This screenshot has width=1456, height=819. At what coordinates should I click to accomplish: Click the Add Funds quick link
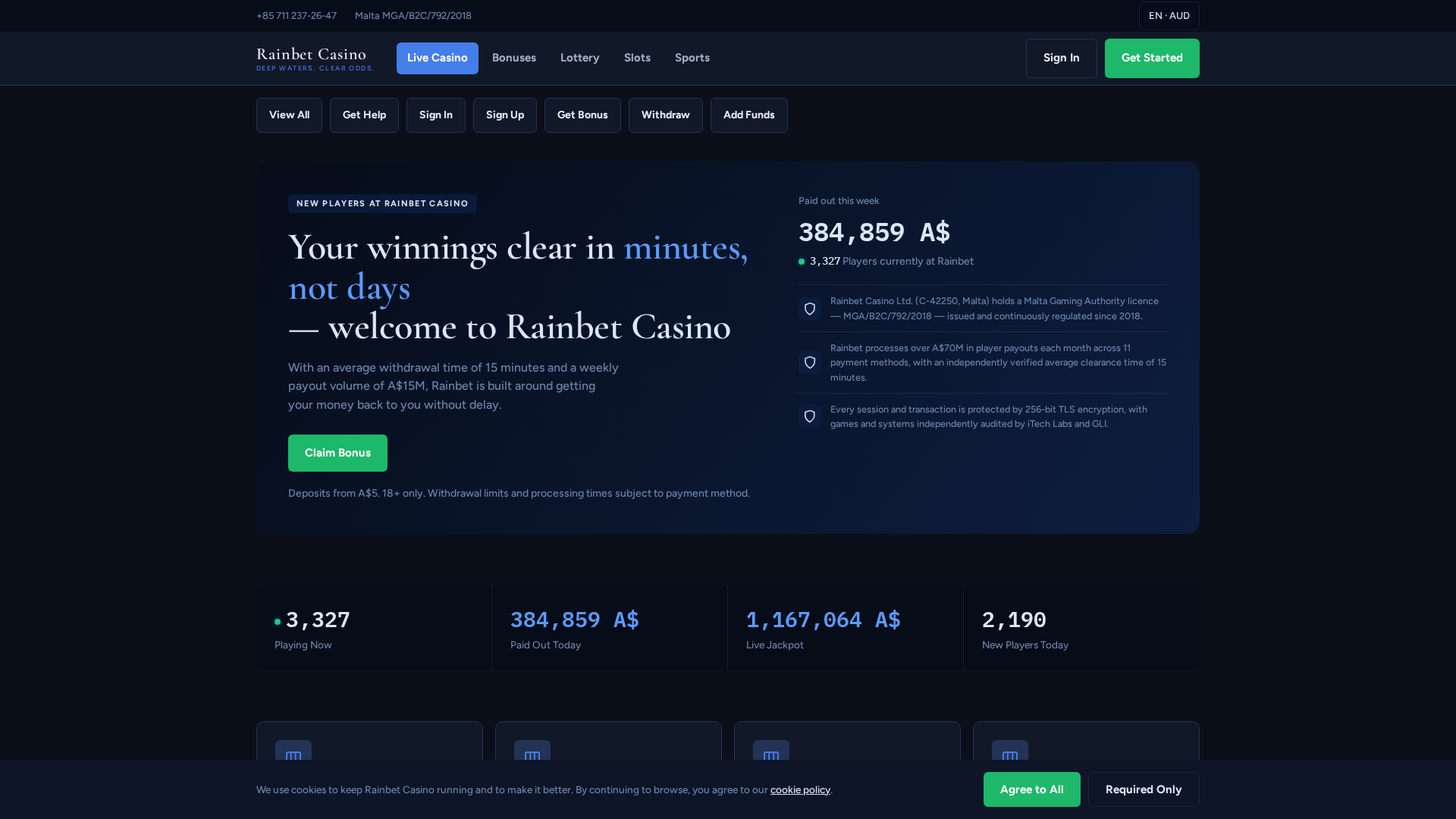coord(748,115)
